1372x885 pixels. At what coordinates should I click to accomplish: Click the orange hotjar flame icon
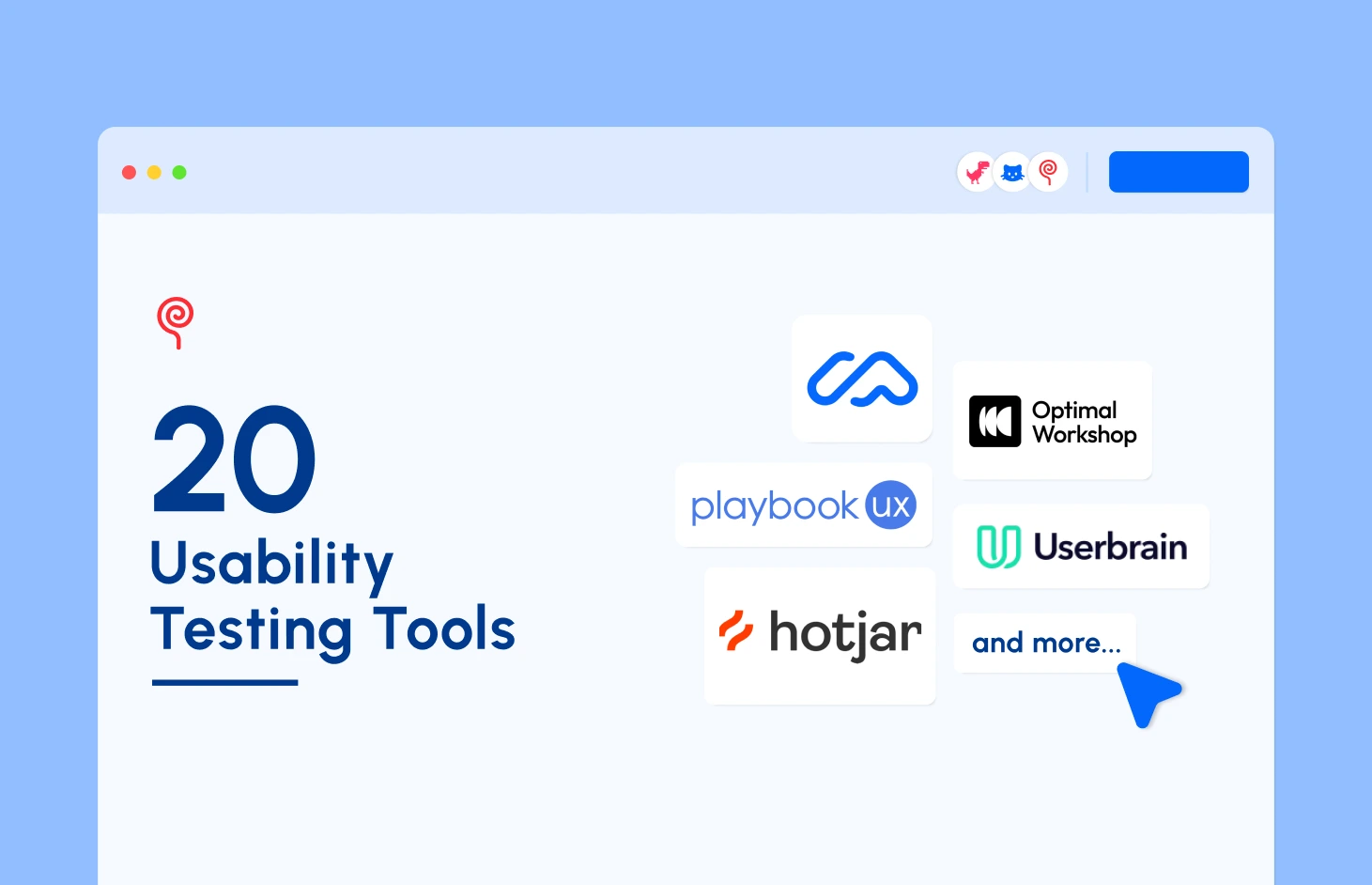(736, 630)
